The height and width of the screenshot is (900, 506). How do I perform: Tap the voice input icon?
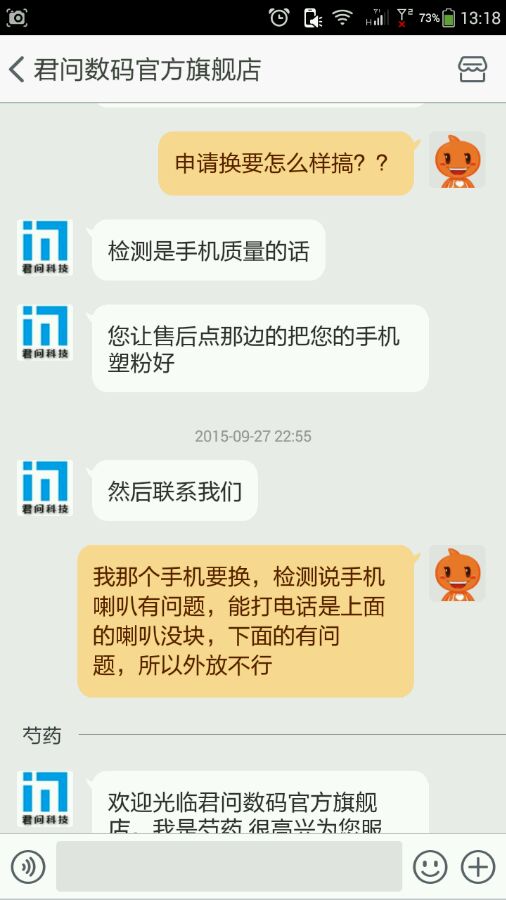tap(28, 866)
